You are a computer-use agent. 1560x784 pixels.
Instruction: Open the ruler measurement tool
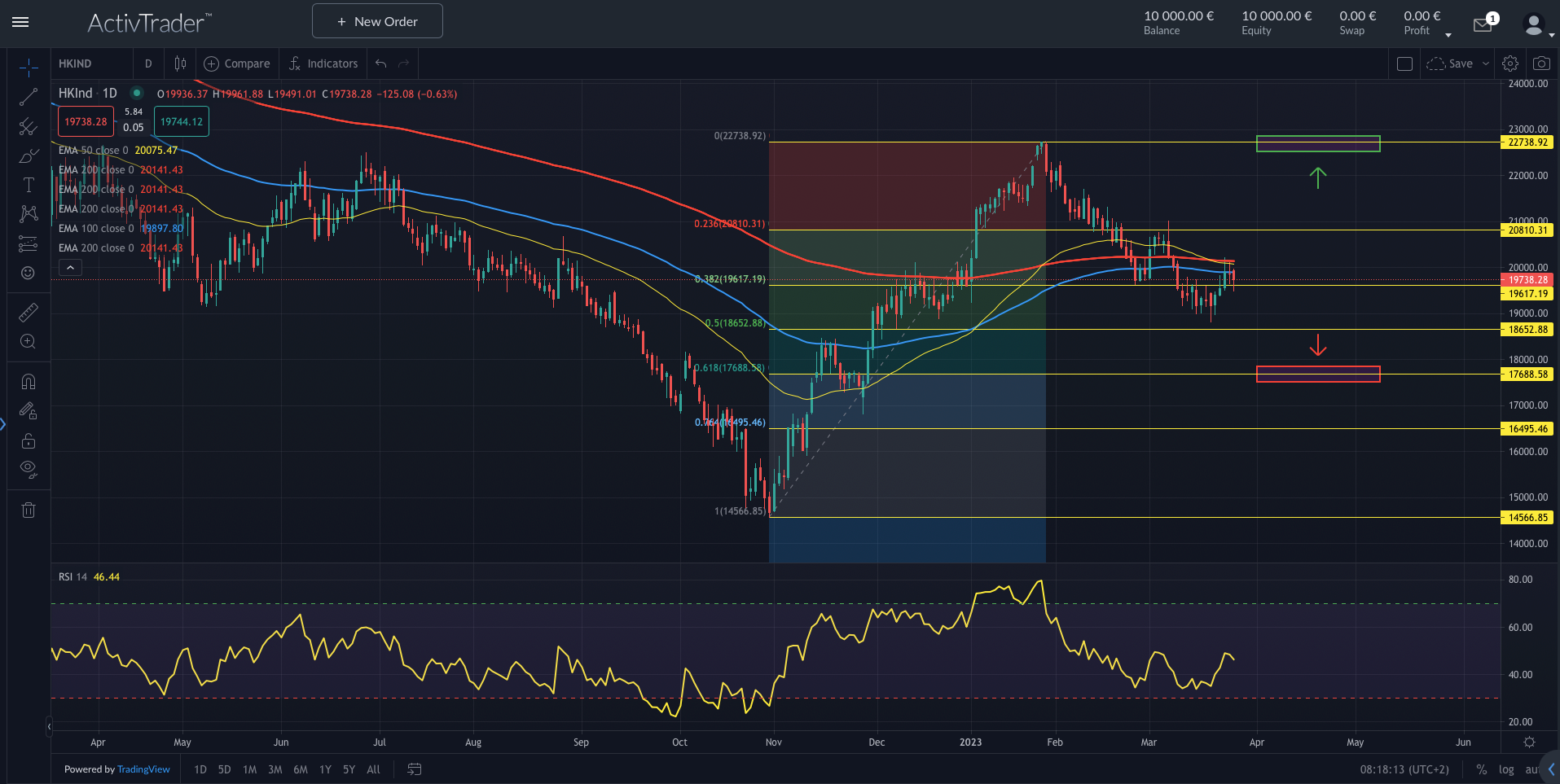28,312
